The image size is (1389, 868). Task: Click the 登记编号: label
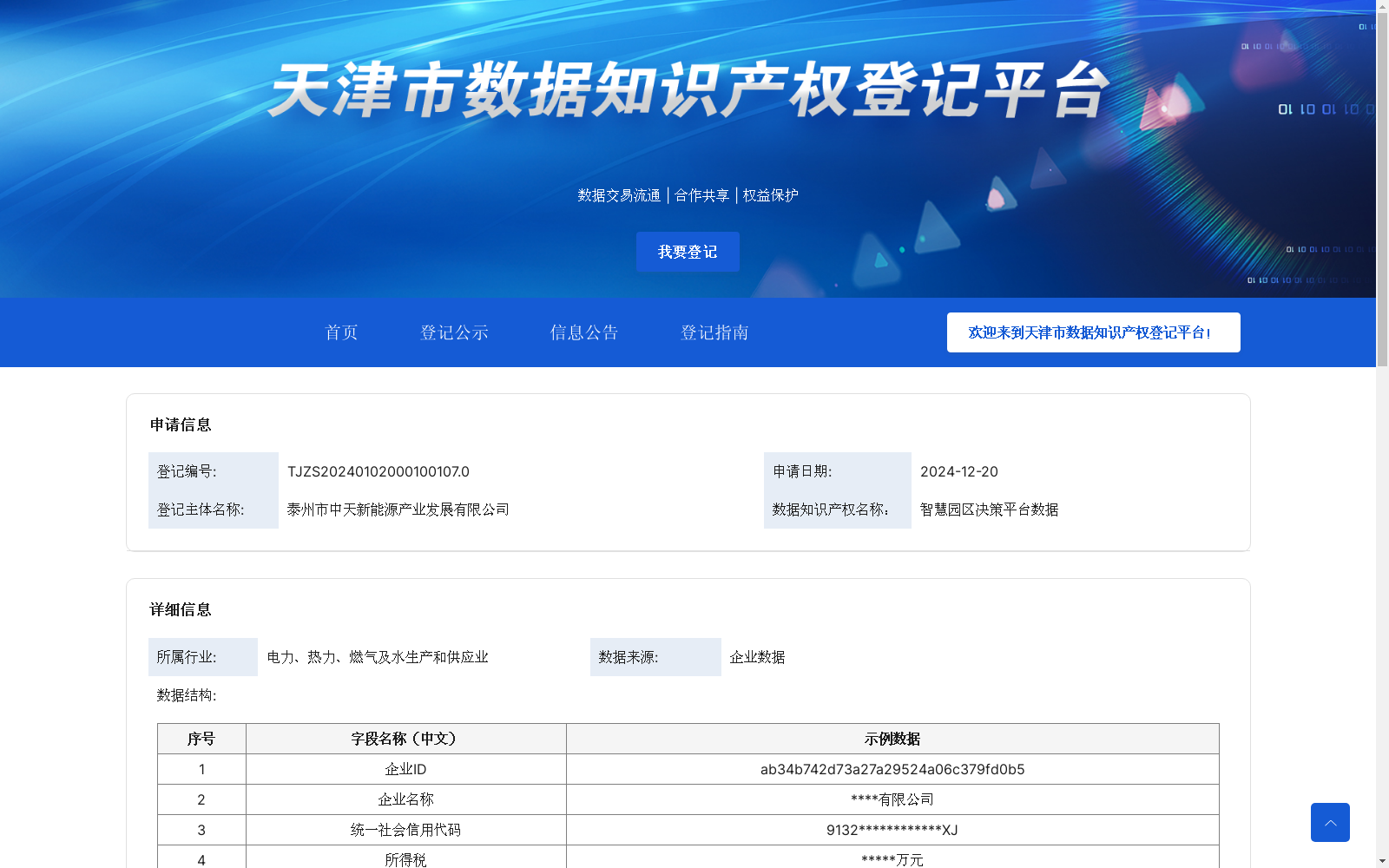(x=187, y=471)
